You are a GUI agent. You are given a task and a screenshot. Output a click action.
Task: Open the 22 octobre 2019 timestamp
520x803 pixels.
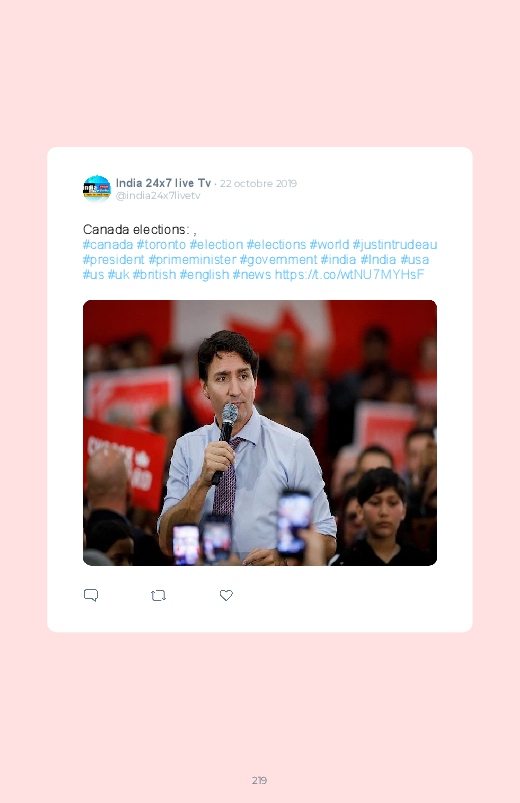coord(258,183)
